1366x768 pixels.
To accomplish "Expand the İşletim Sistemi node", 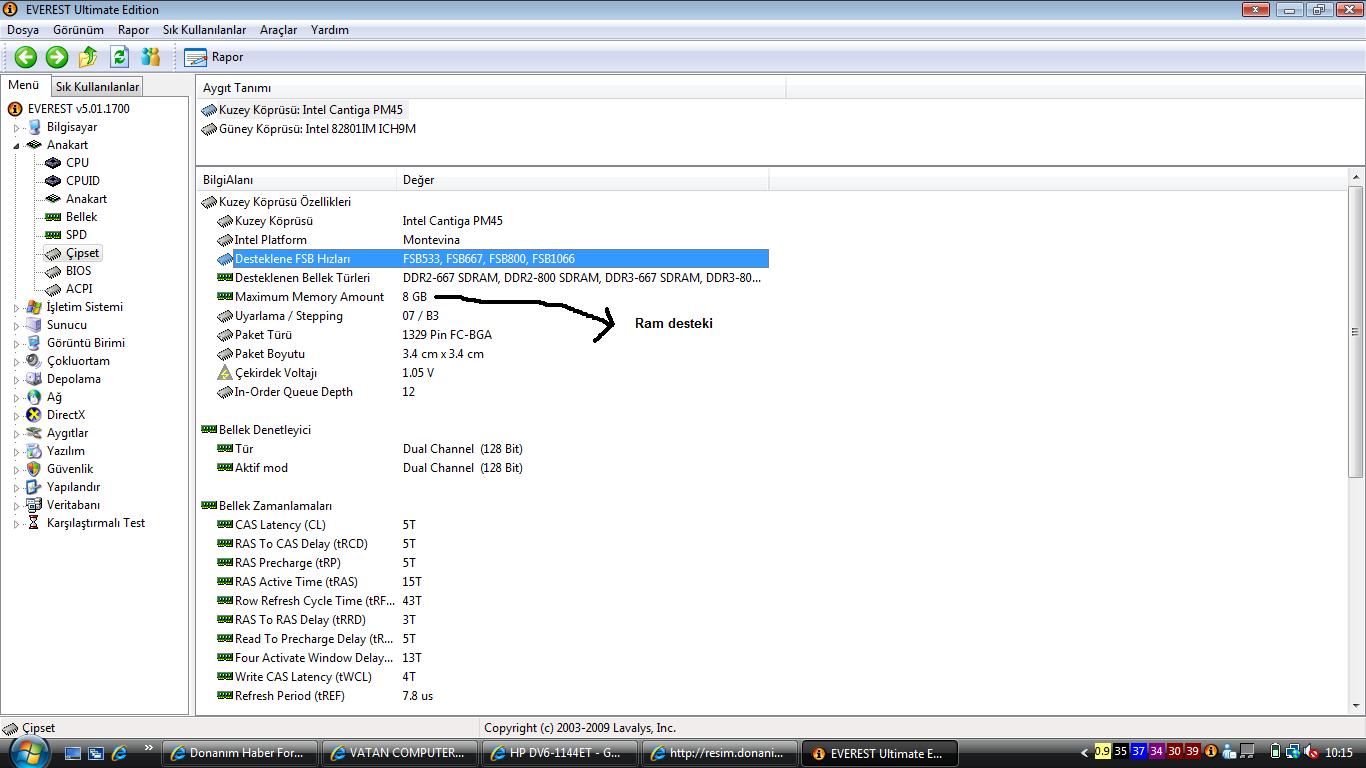I will (x=17, y=307).
